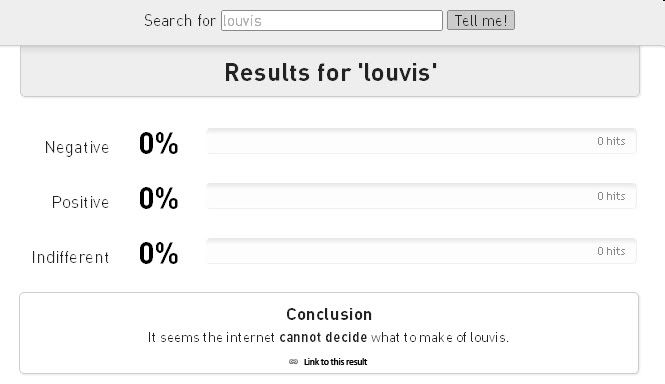Focus the 'Search for' text field
The height and width of the screenshot is (384, 665).
(332, 20)
